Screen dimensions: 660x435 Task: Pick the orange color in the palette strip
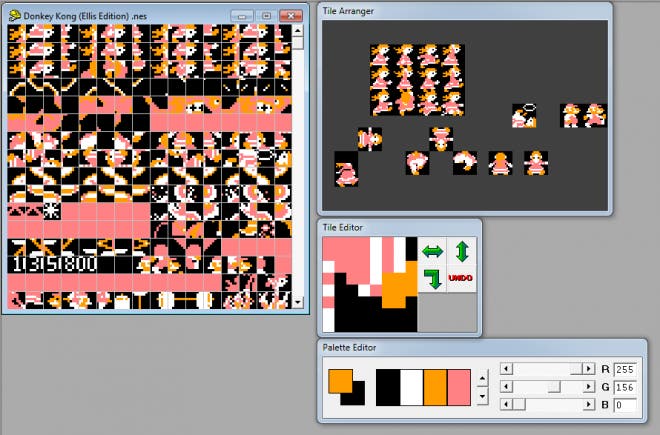click(435, 387)
